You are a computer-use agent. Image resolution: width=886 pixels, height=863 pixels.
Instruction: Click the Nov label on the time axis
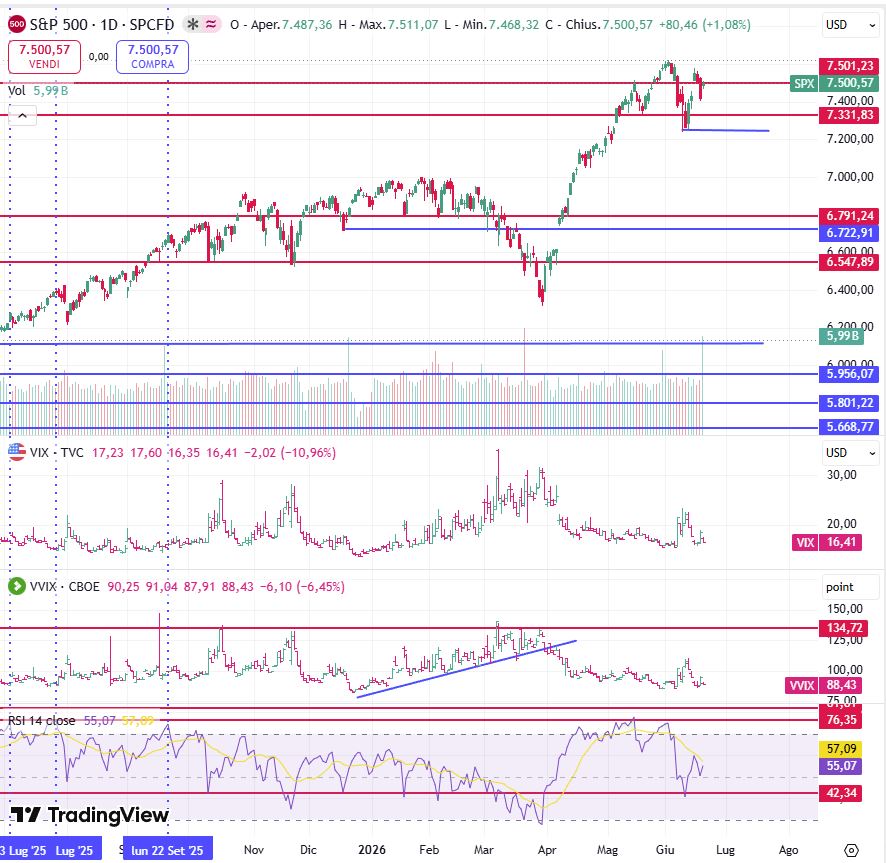254,849
